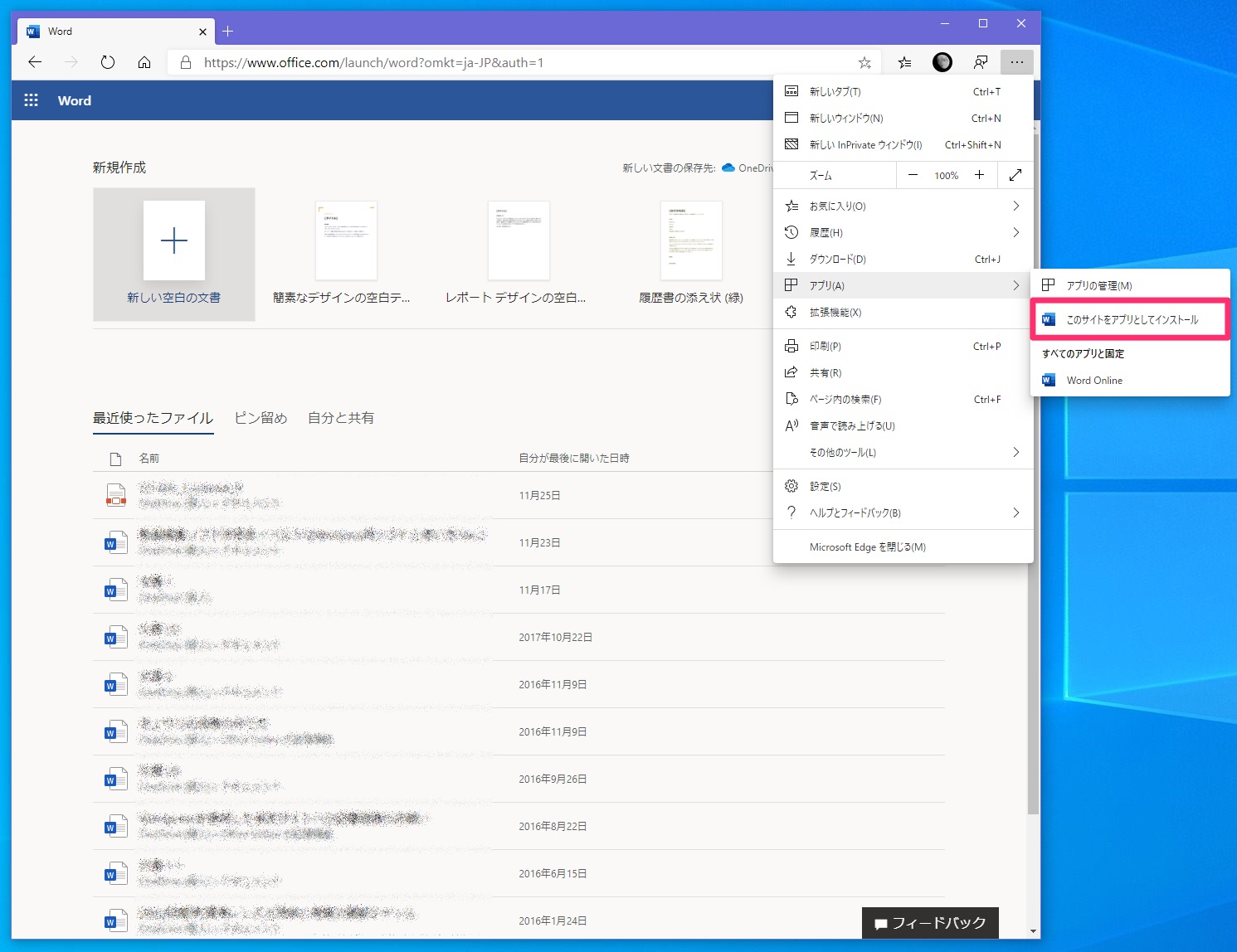Image resolution: width=1237 pixels, height=952 pixels.
Task: Switch to 最近使ったファイル tab
Action: coord(153,418)
